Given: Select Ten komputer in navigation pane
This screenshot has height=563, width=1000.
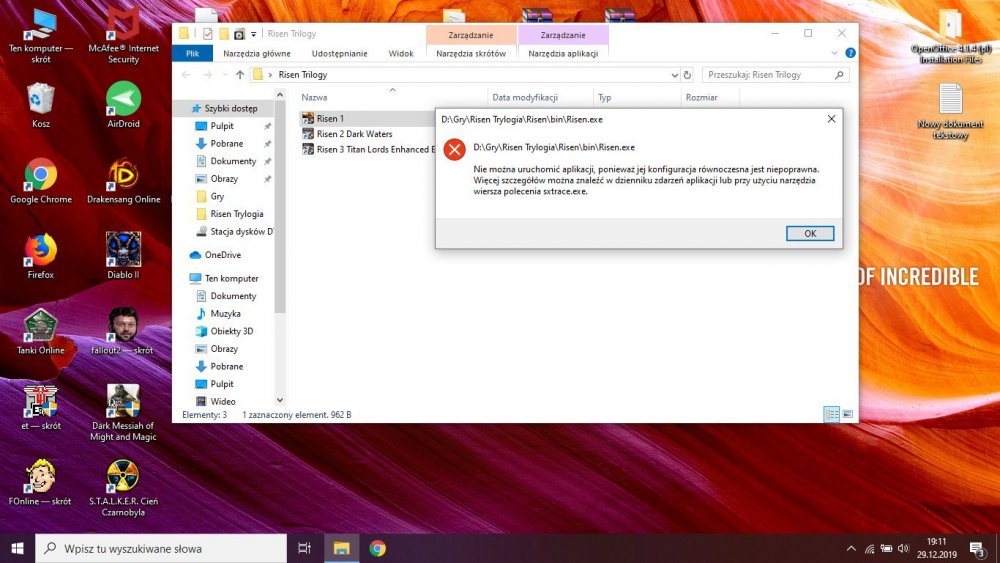Looking at the screenshot, I should coord(231,279).
